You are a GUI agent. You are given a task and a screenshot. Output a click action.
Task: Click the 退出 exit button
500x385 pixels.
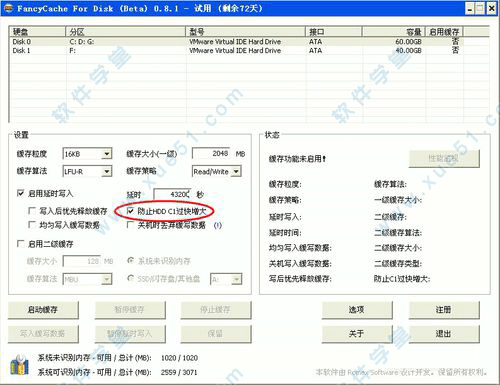tap(444, 334)
